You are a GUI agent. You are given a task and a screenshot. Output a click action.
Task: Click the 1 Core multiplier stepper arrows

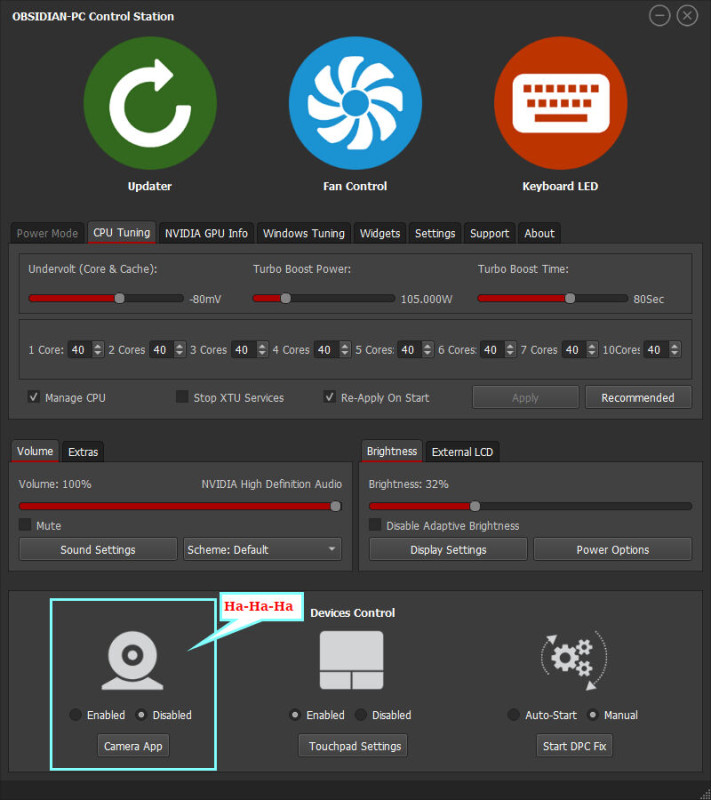(98, 349)
